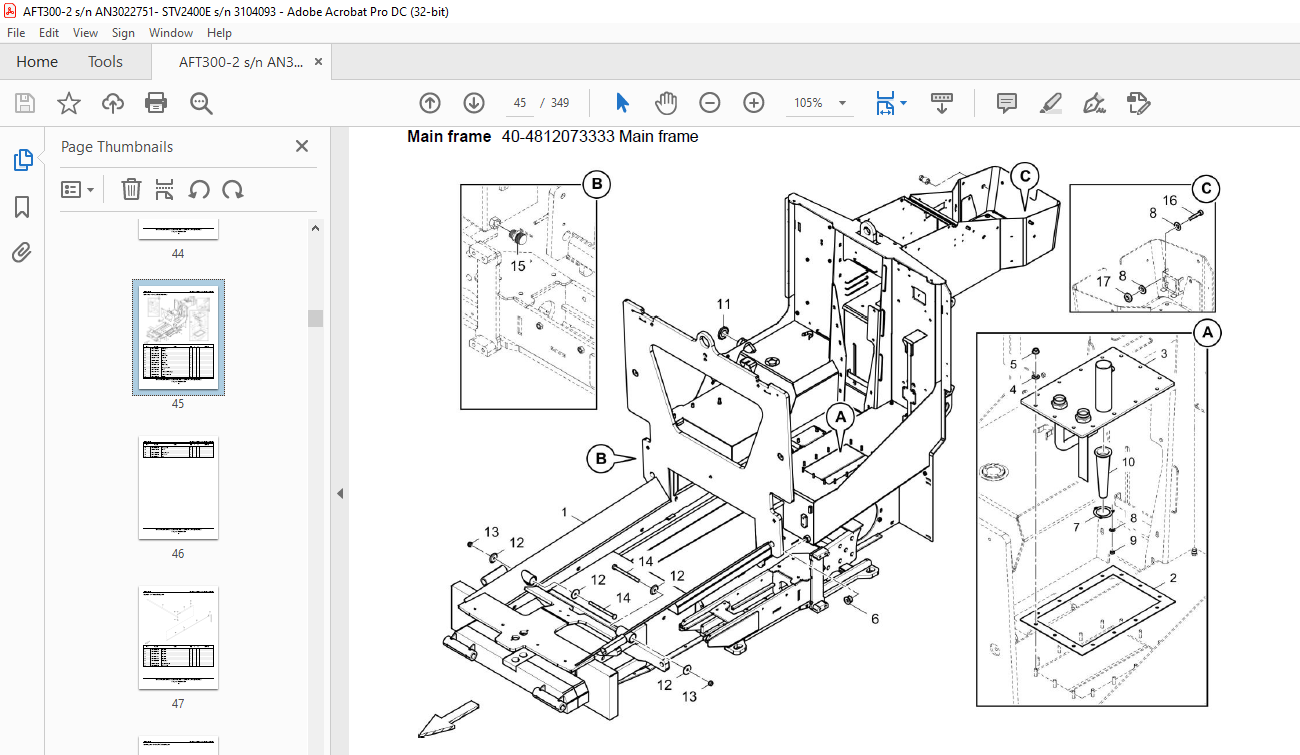Switch to the Tools tab
This screenshot has width=1300, height=755.
[105, 62]
